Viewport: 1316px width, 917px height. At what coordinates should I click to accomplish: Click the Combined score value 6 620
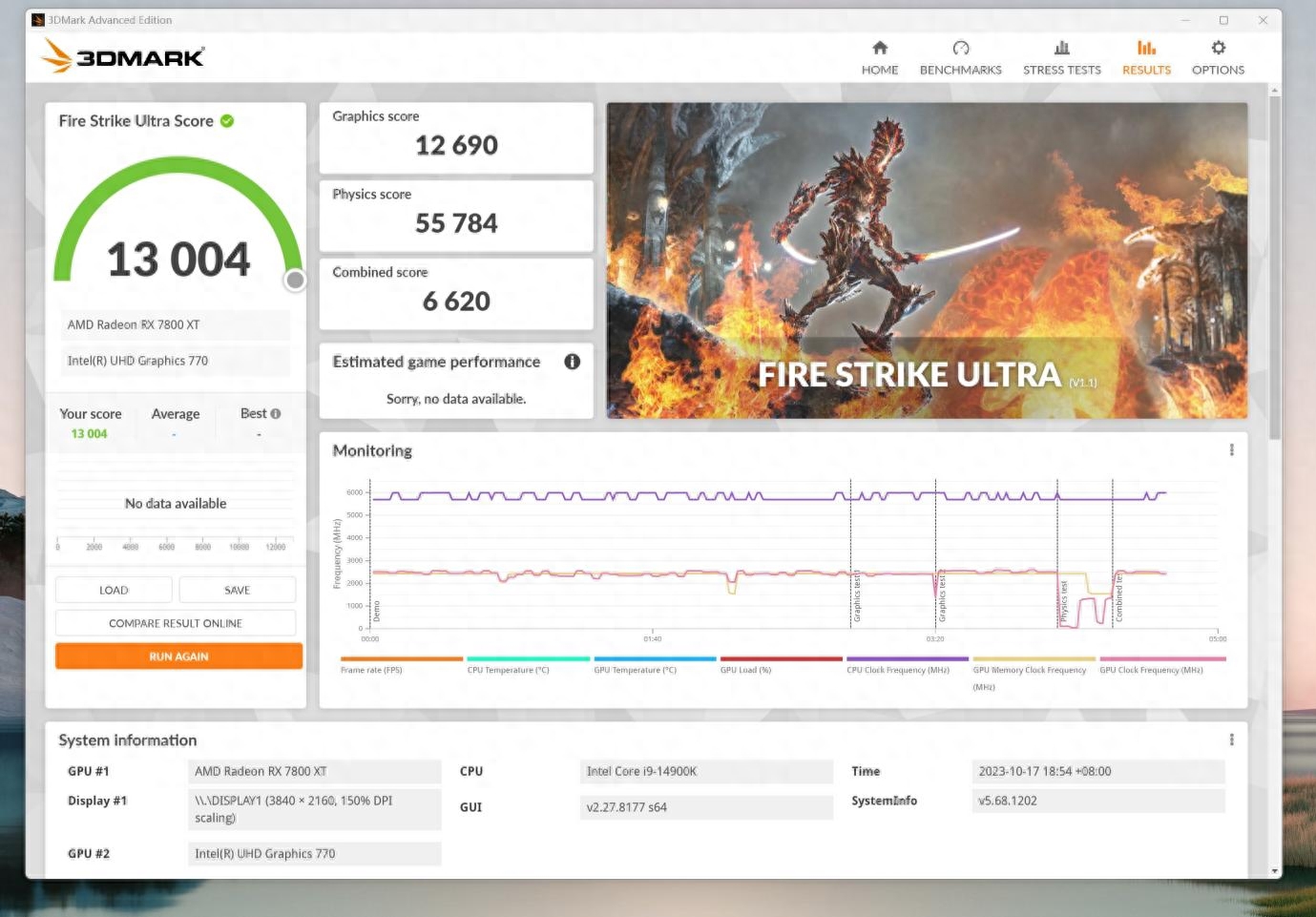[456, 302]
